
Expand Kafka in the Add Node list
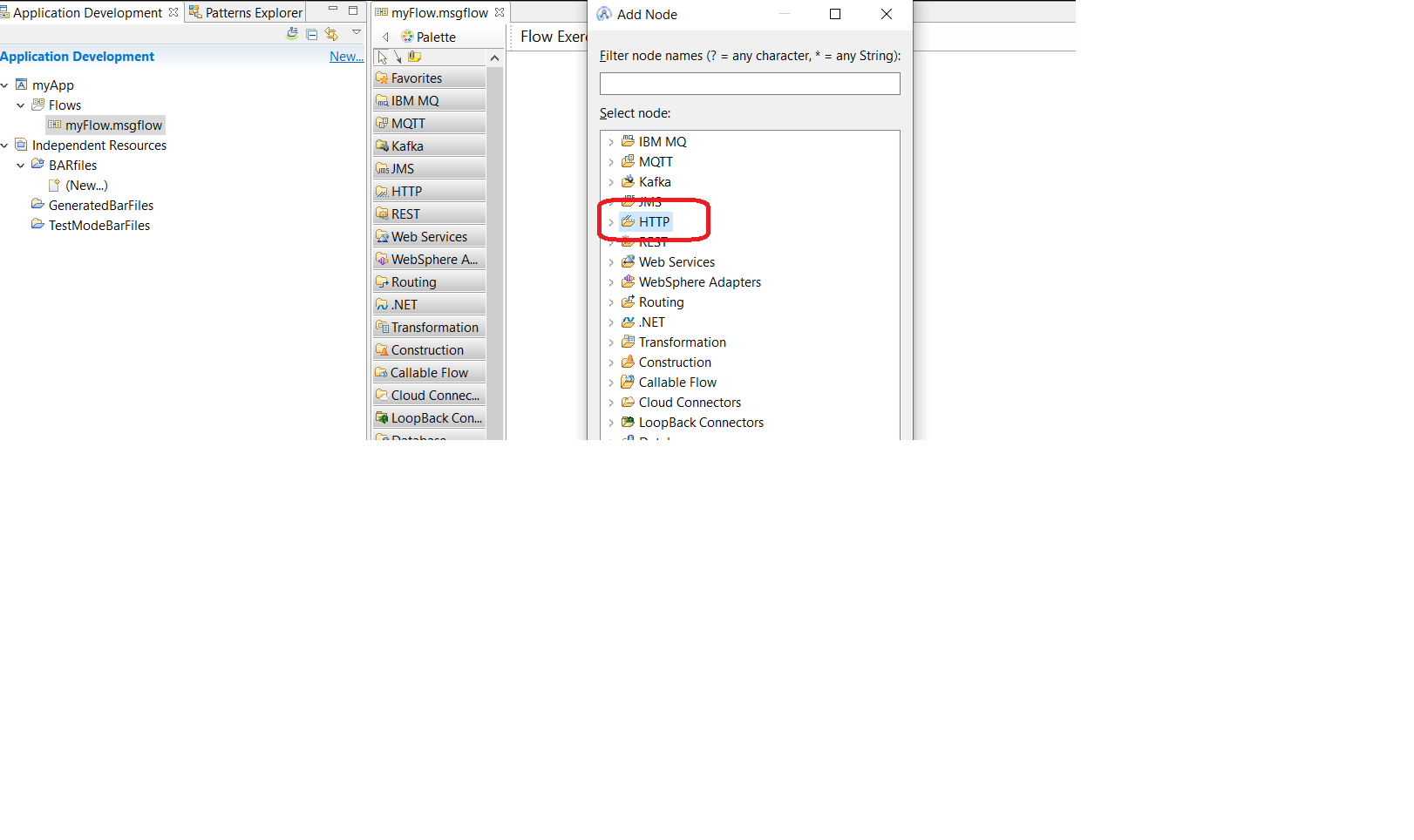(x=611, y=182)
